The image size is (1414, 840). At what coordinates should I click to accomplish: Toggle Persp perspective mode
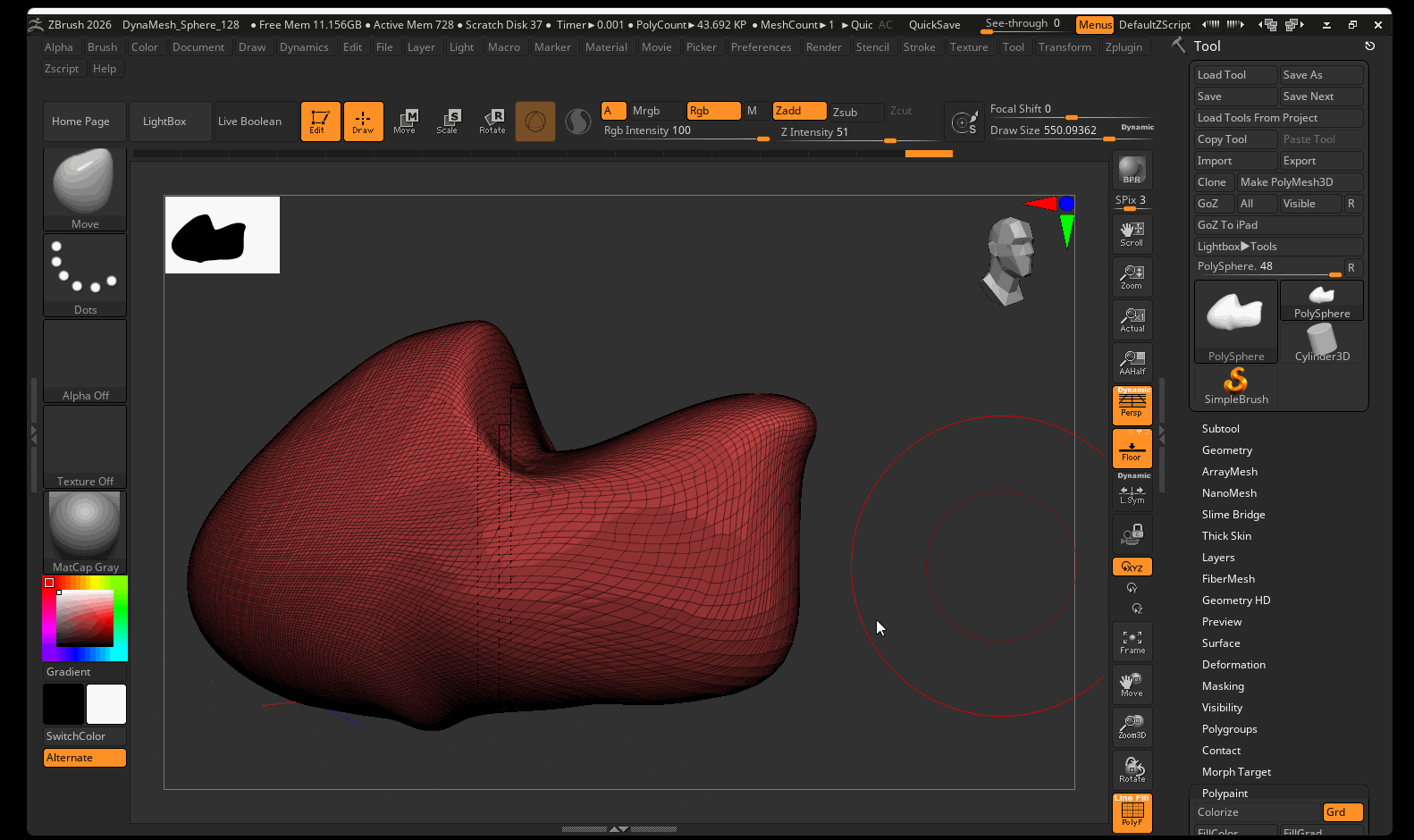[1132, 405]
